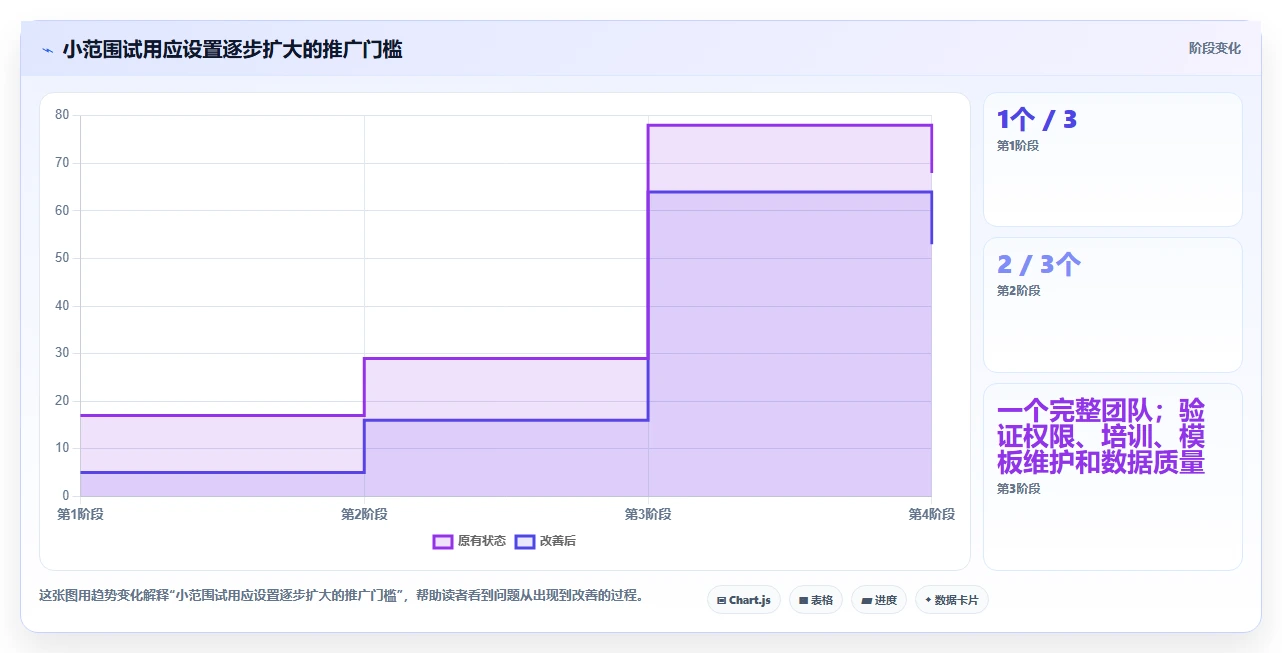
Task: Open the 一个完整团队 第3阶段 card
Action: pos(1113,477)
